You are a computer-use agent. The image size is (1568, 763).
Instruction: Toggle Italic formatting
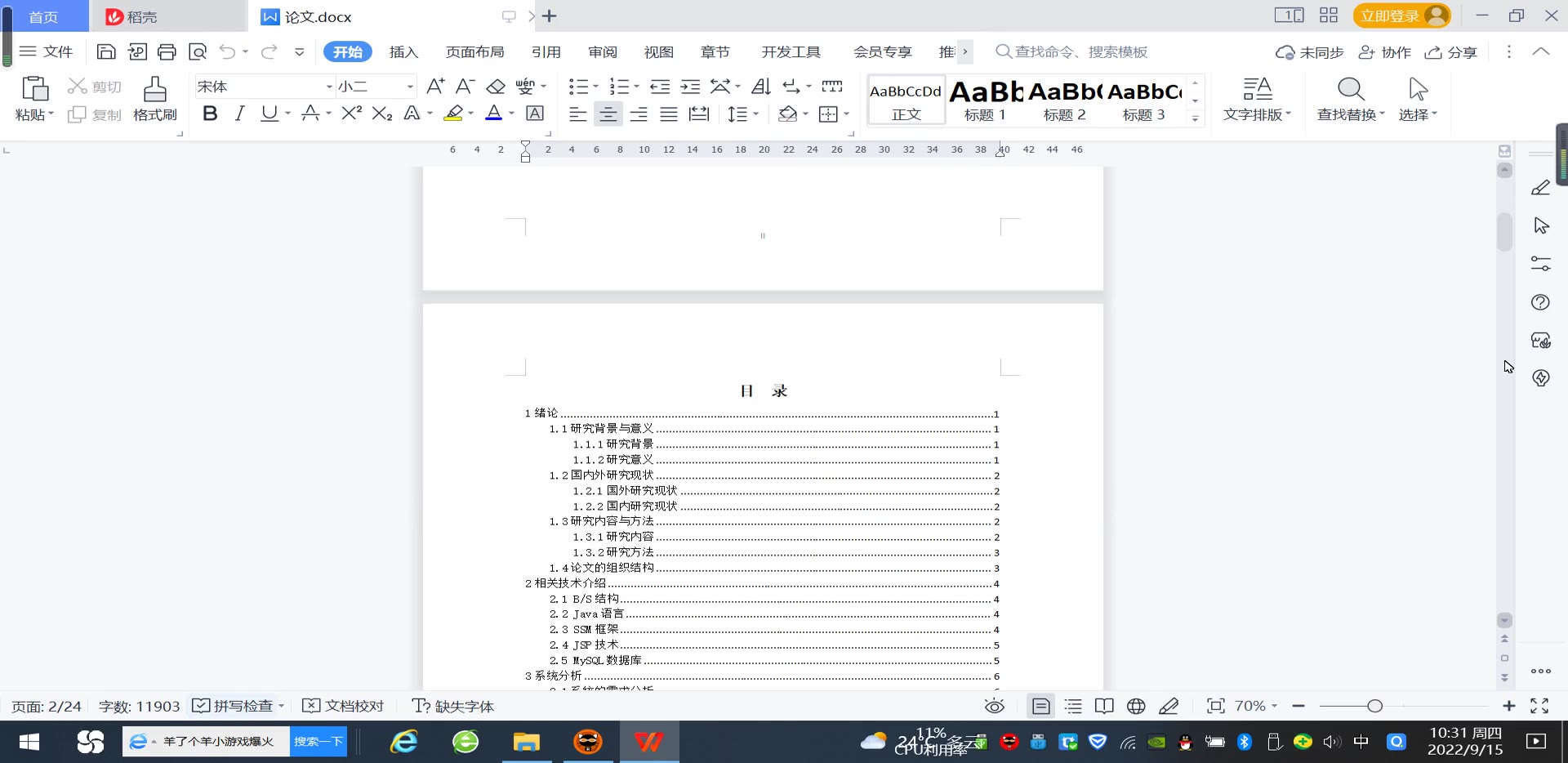click(239, 114)
